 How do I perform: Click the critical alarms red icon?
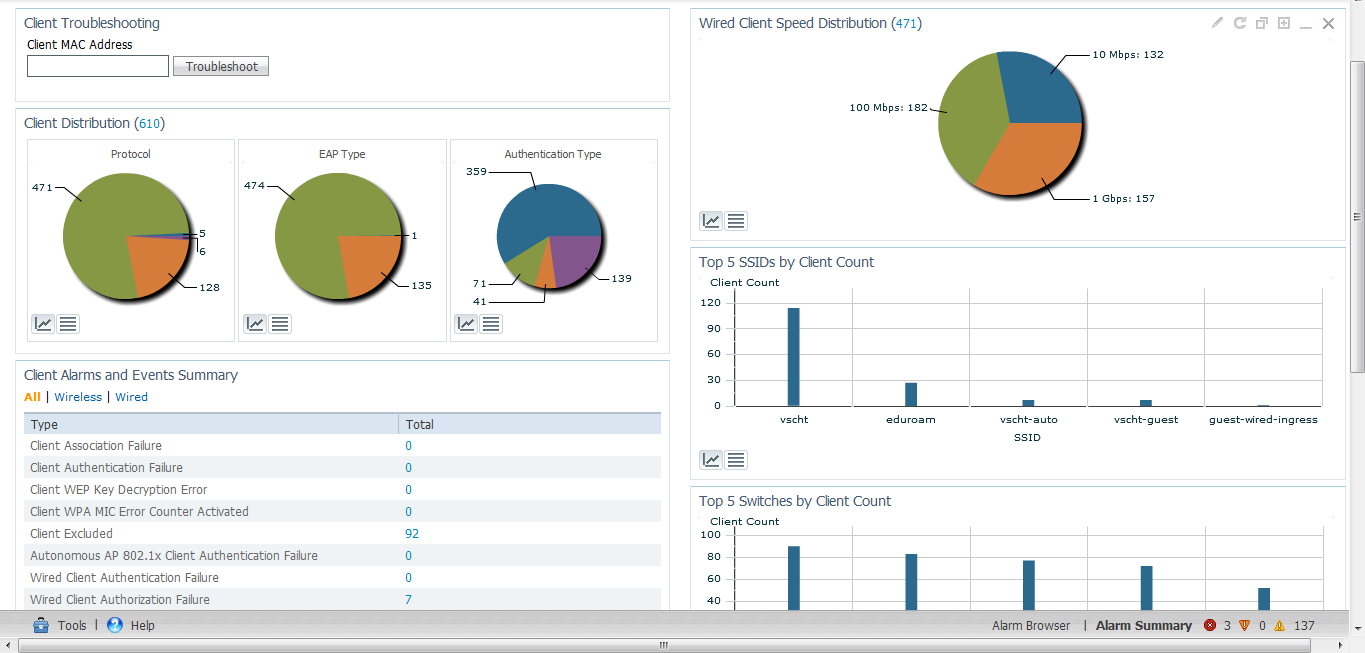coord(1210,626)
